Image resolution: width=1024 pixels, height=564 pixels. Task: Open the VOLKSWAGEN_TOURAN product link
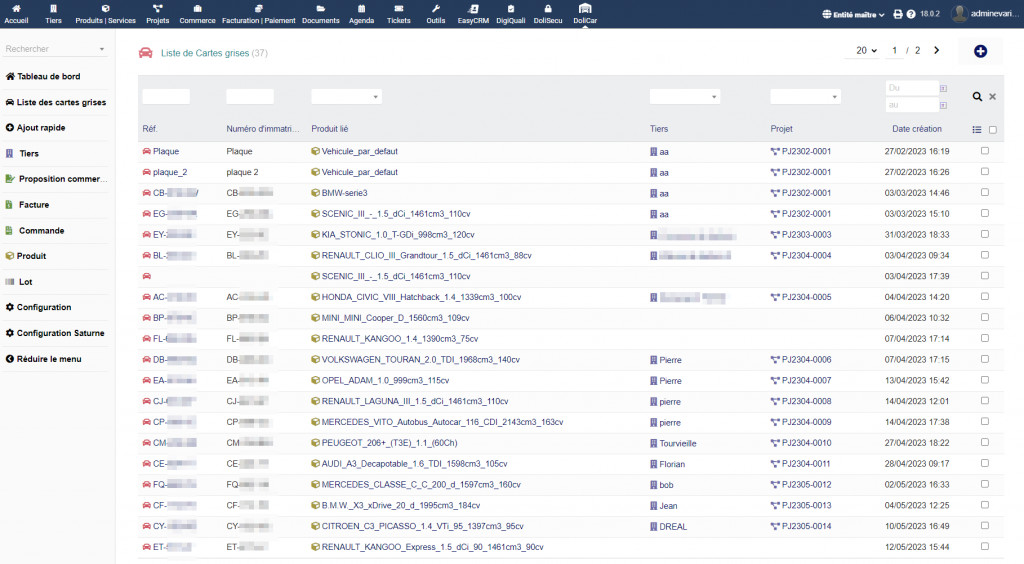pyautogui.click(x=420, y=360)
